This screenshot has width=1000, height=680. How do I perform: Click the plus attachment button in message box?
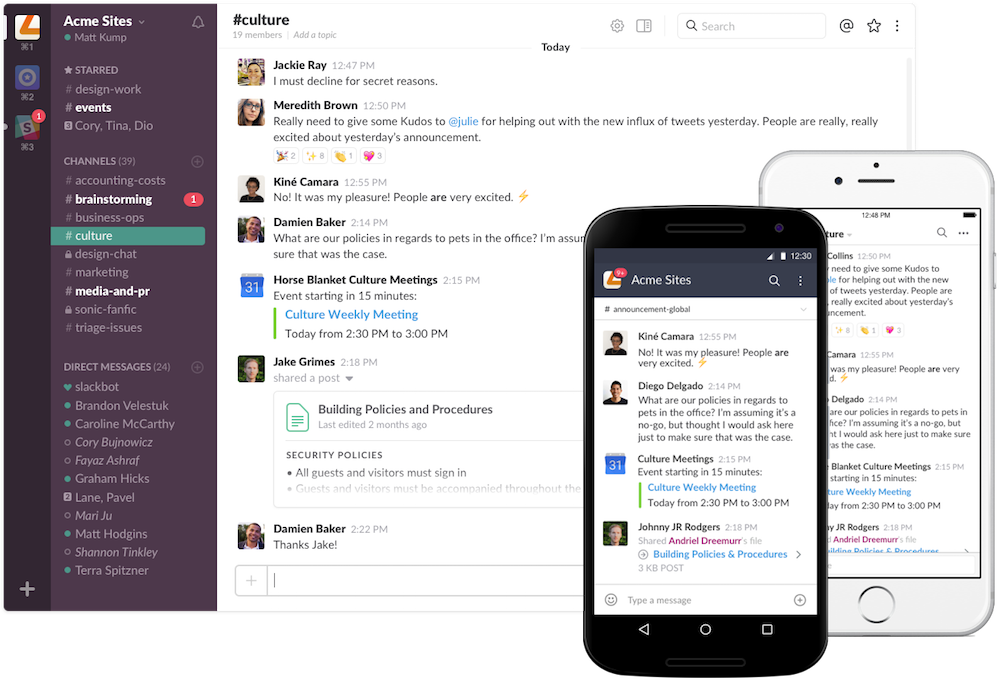point(251,580)
